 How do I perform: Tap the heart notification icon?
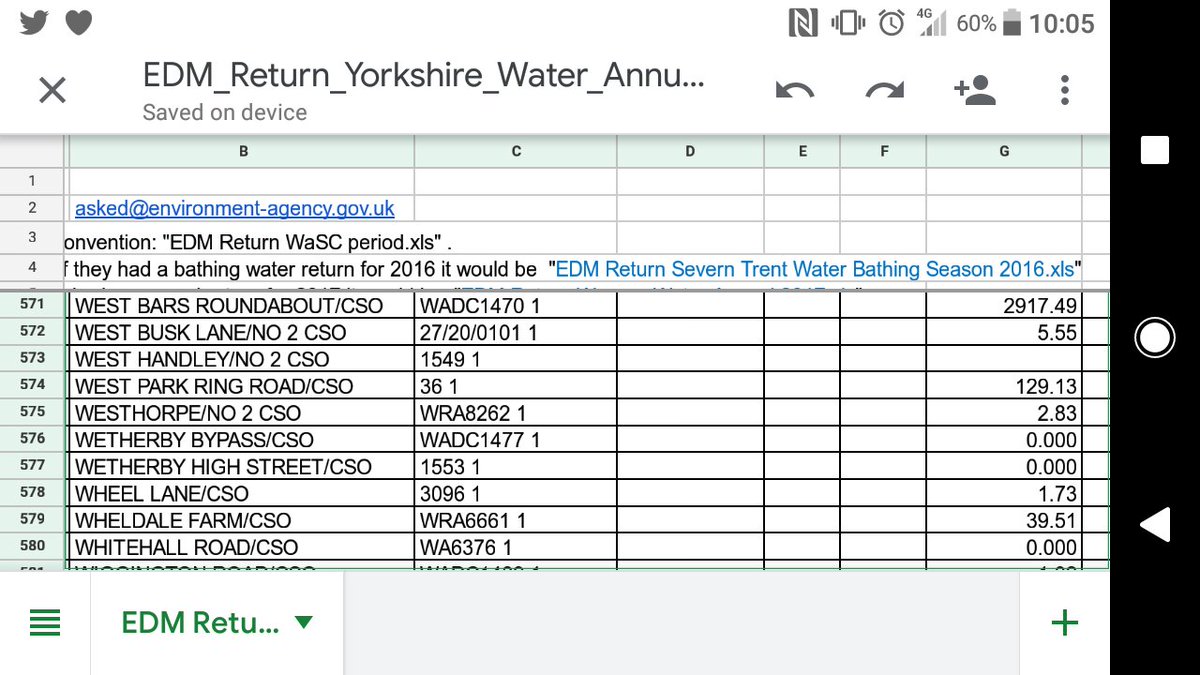pyautogui.click(x=79, y=22)
